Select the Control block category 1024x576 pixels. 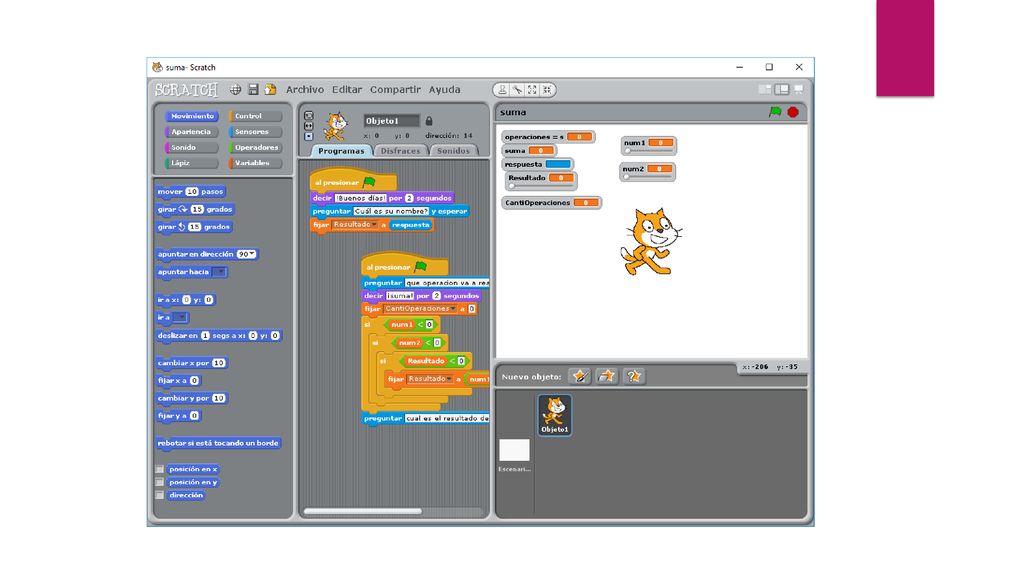point(255,116)
